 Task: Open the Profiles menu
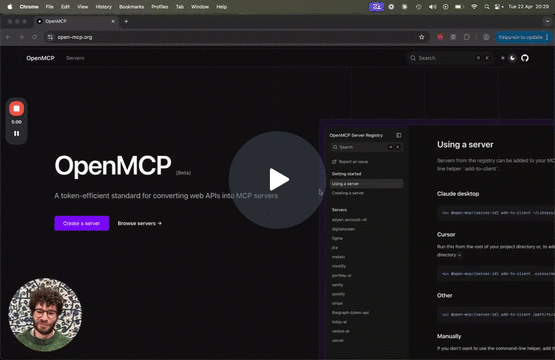tap(160, 7)
